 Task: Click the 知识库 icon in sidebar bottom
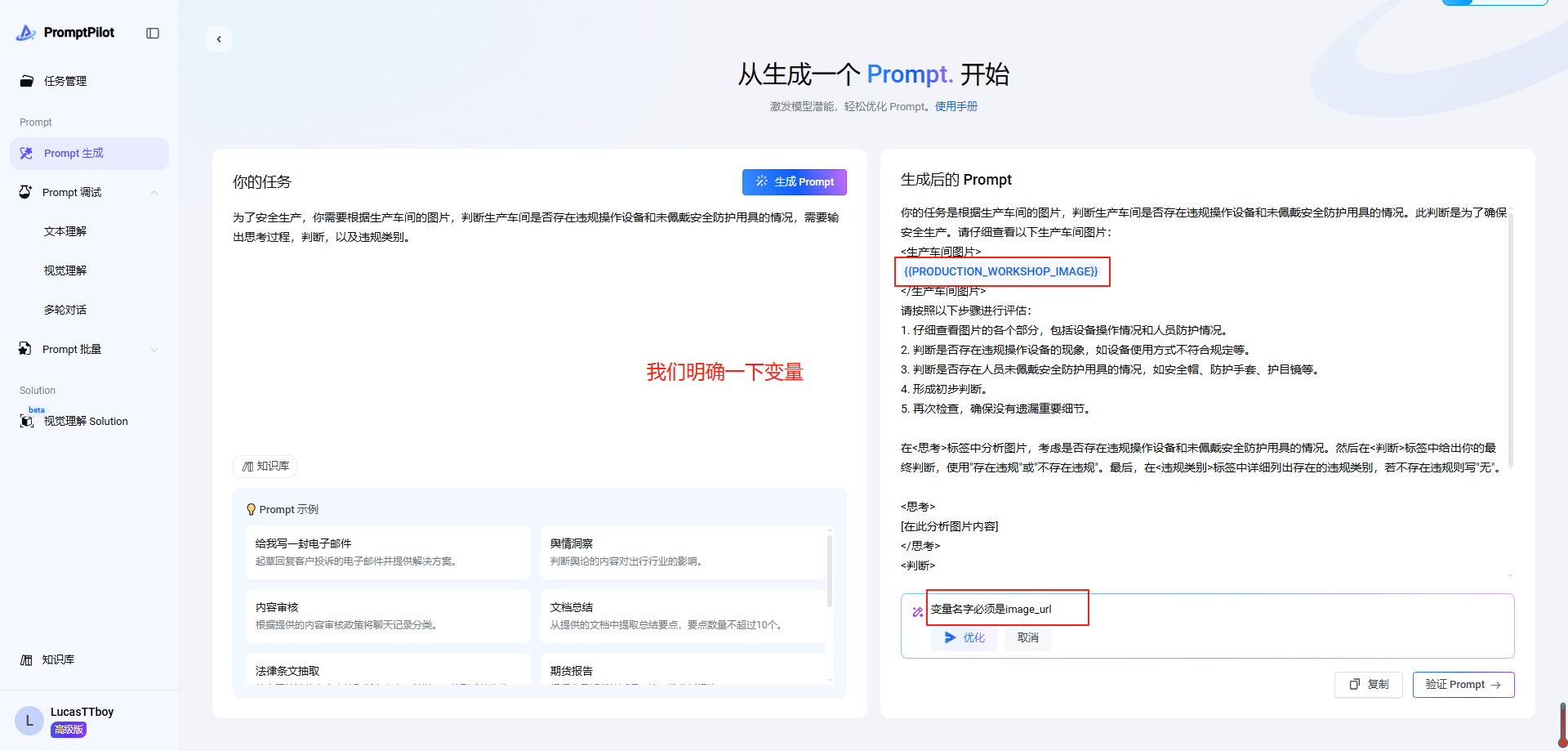27,660
